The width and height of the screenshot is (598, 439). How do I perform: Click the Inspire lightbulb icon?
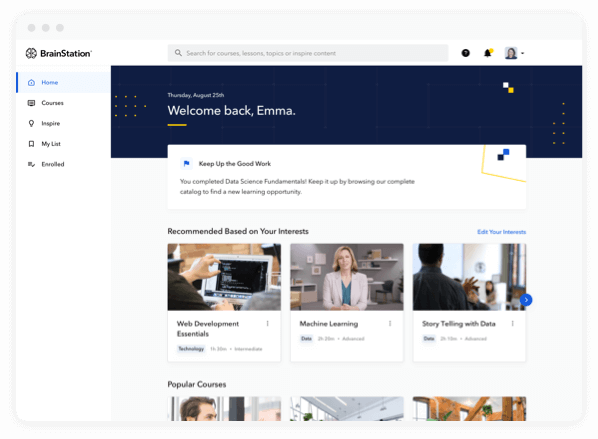[31, 123]
